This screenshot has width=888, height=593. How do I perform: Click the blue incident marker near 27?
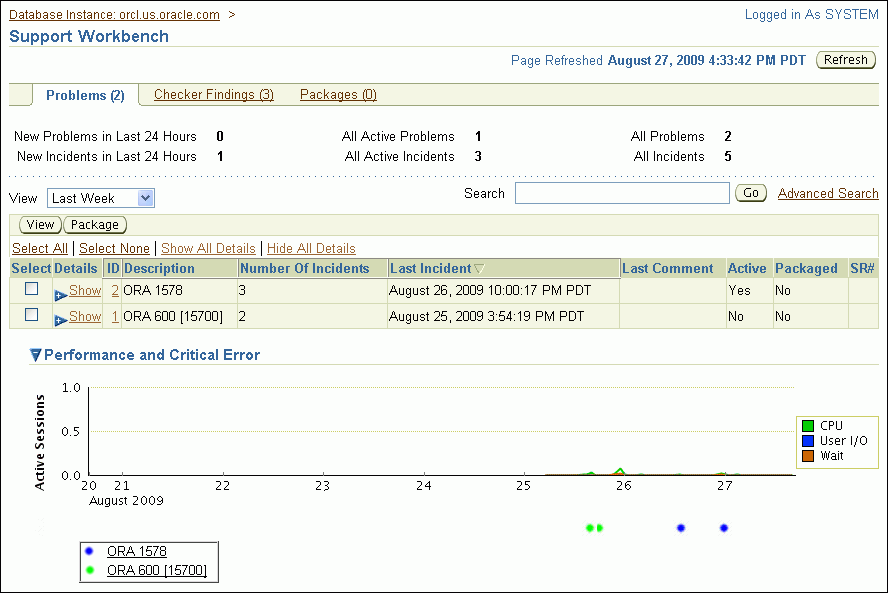click(x=724, y=528)
